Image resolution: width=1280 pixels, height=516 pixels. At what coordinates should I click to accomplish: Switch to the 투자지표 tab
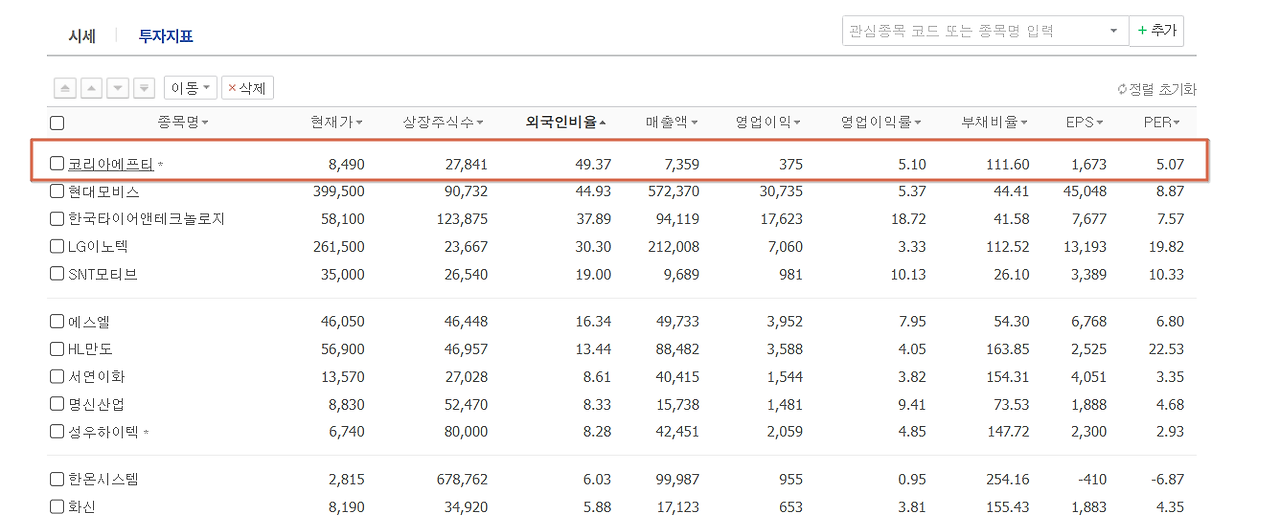[x=166, y=36]
